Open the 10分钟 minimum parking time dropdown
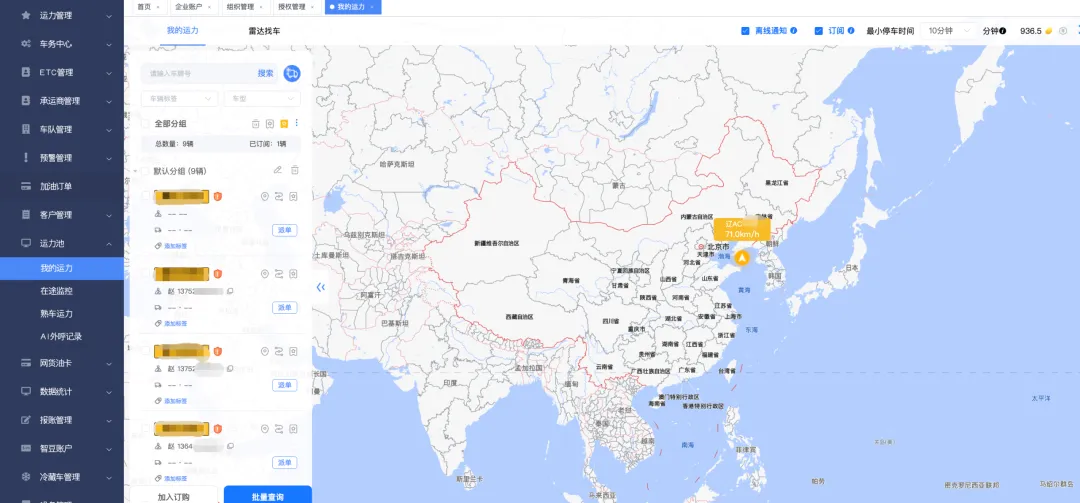The image size is (1080, 503). coord(949,31)
